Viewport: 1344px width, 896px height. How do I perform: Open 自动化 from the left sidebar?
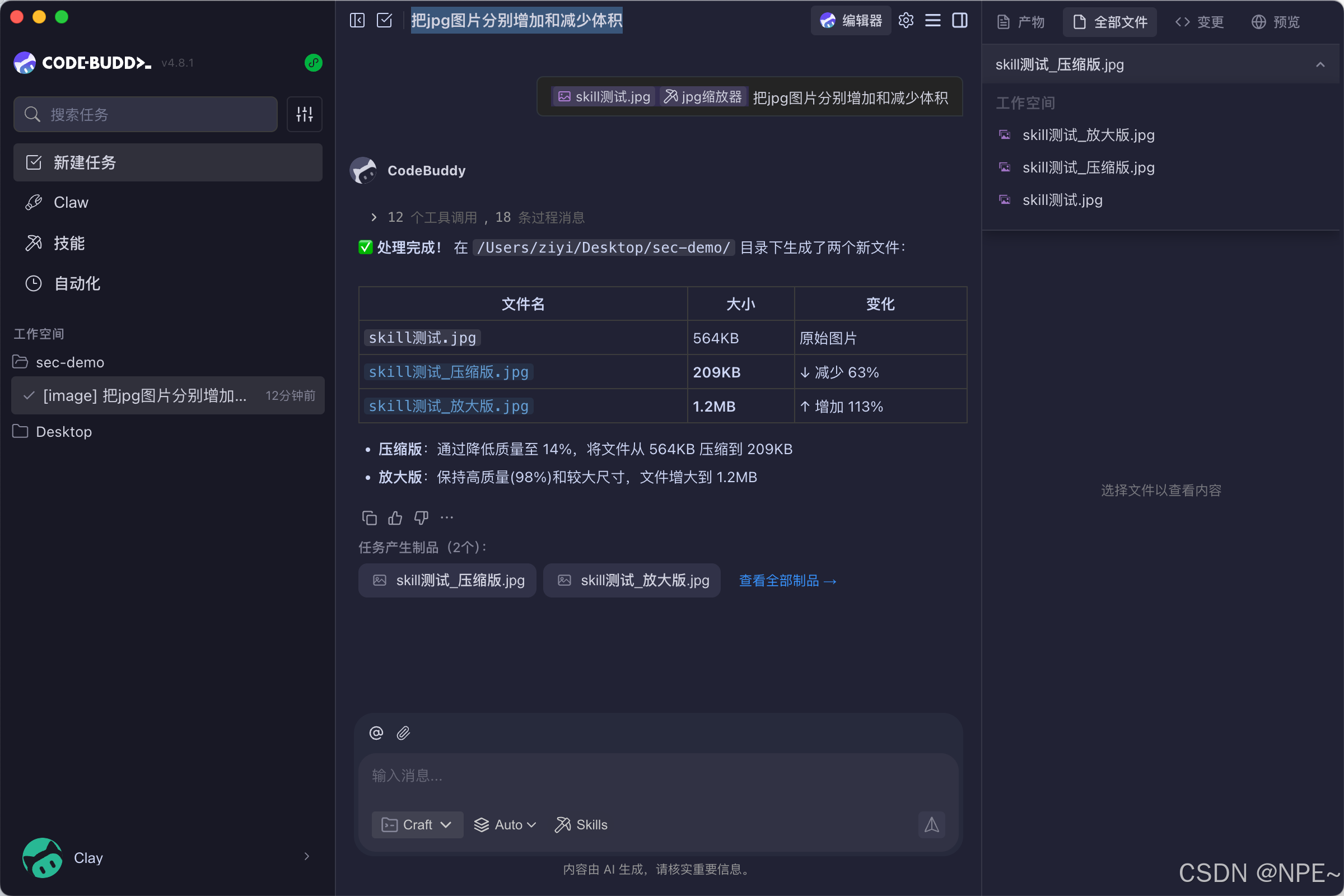coord(76,283)
